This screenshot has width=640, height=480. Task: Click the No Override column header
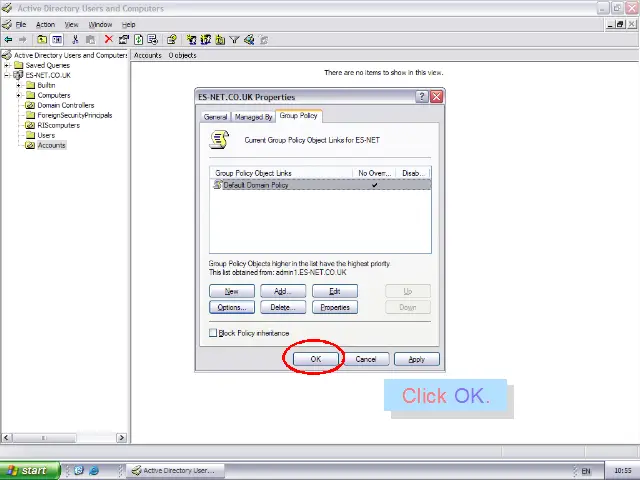374,173
